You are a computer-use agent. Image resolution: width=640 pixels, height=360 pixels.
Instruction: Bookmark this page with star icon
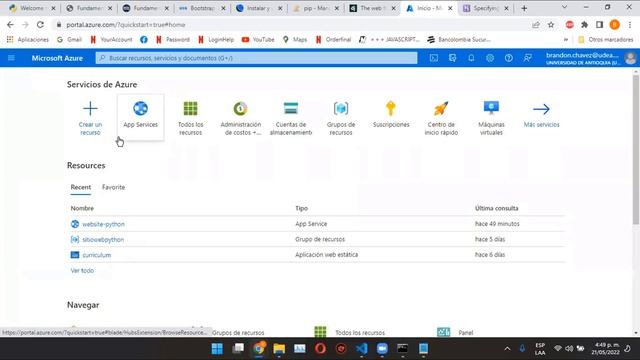click(x=551, y=25)
